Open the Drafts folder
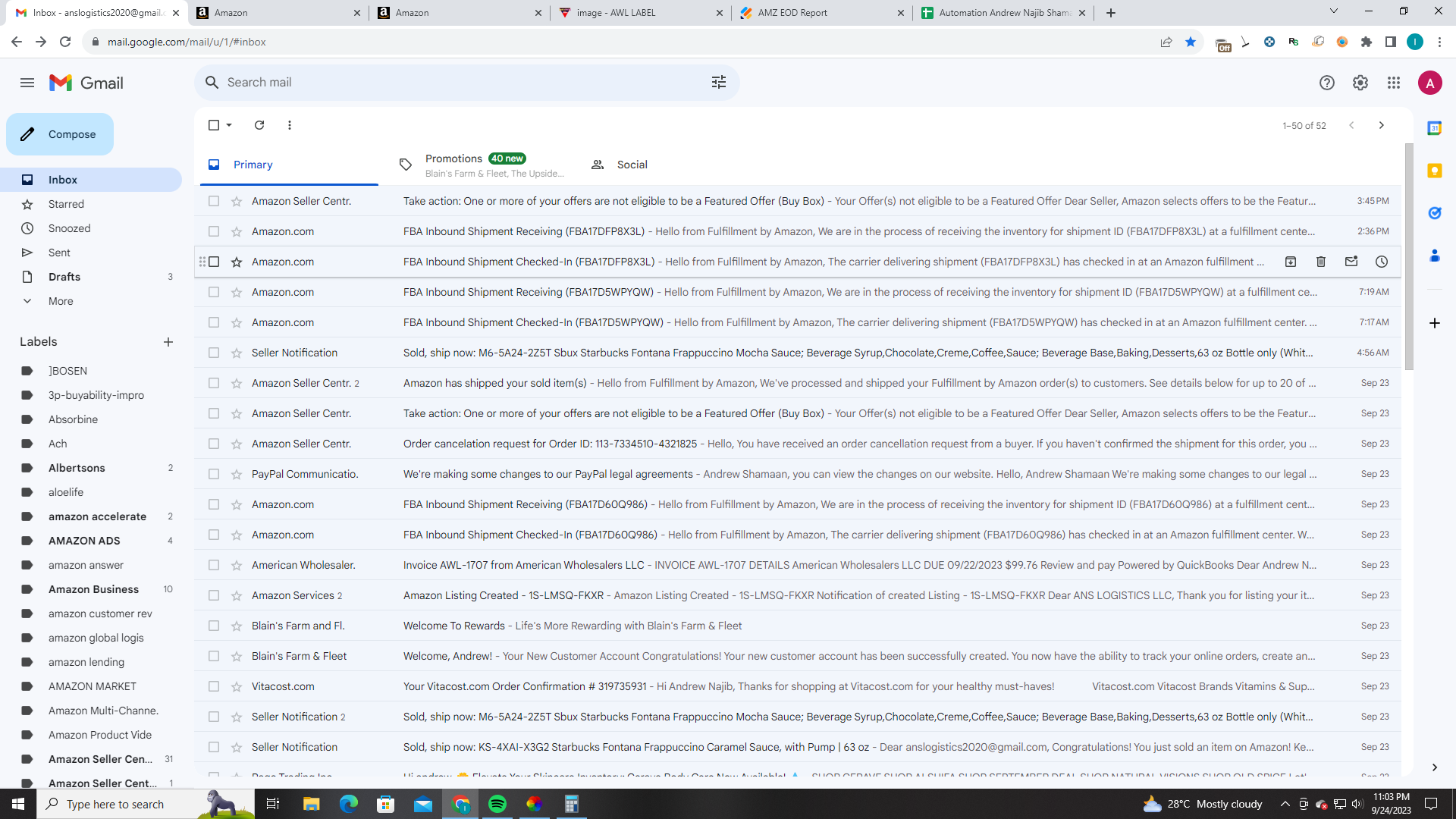 pos(64,277)
